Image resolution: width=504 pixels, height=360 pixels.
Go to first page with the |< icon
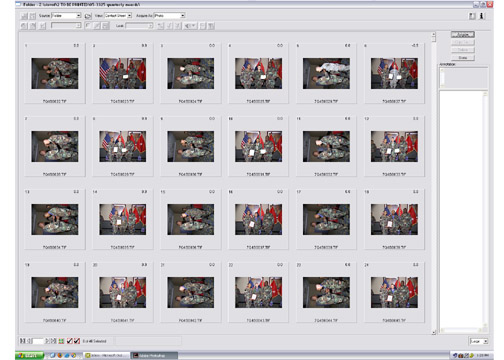[22, 341]
